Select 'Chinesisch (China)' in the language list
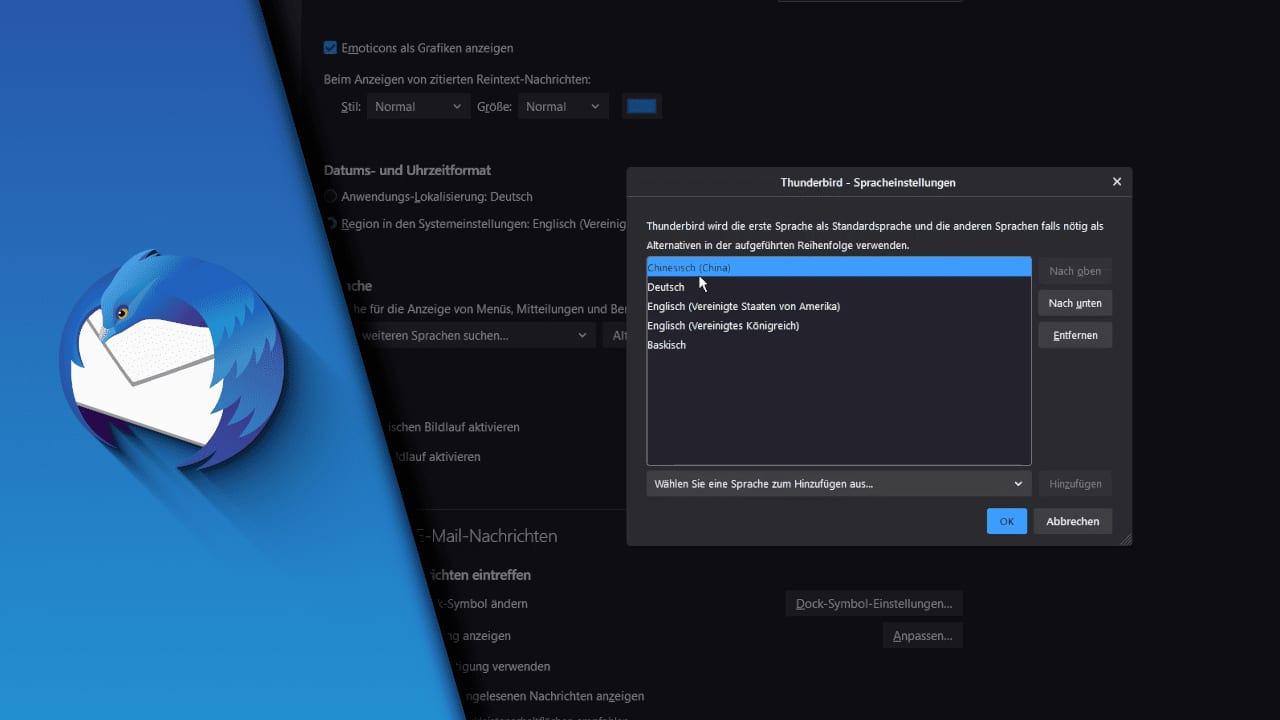 pyautogui.click(x=839, y=268)
